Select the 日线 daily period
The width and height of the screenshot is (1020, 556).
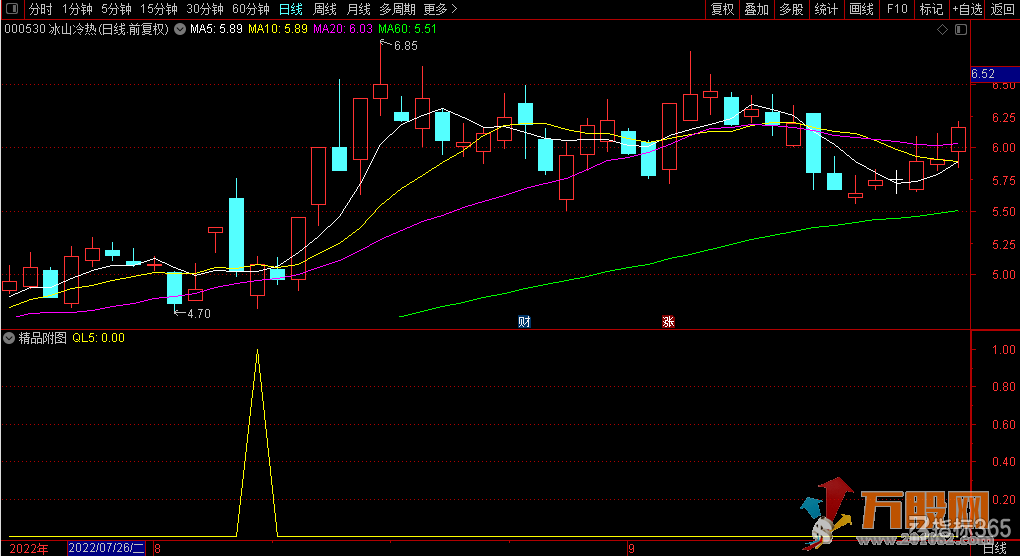291,9
